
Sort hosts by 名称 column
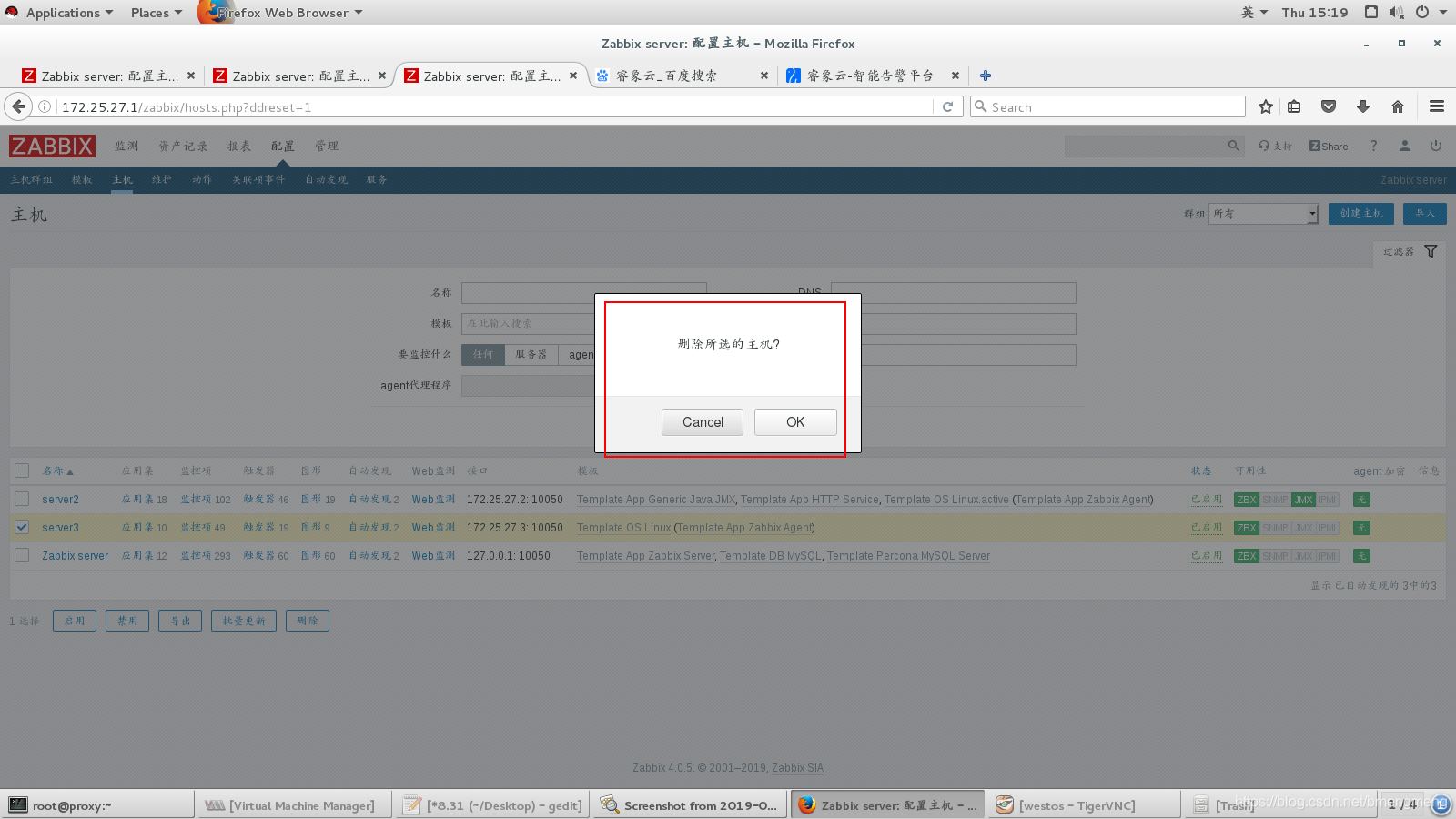click(57, 470)
